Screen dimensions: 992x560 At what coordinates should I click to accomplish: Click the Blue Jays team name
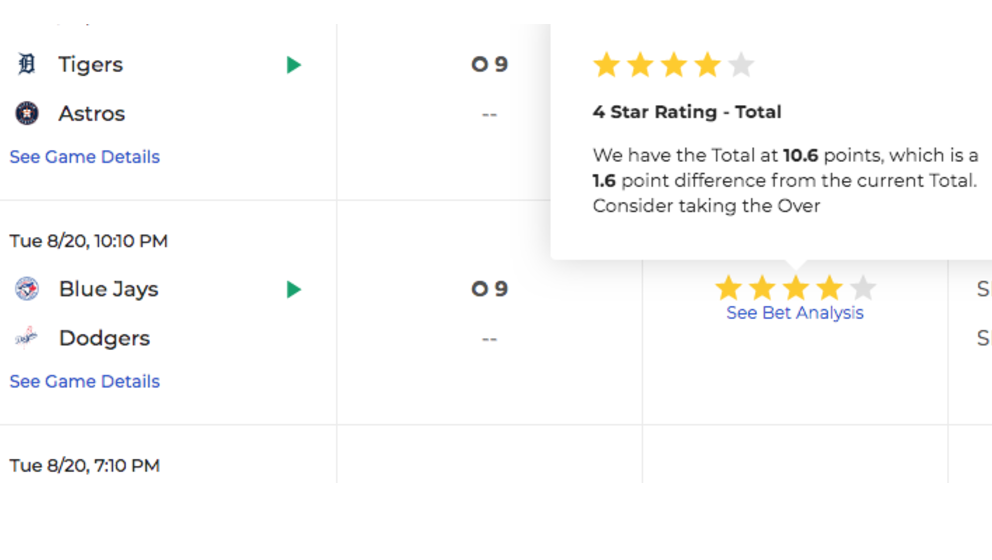point(109,289)
